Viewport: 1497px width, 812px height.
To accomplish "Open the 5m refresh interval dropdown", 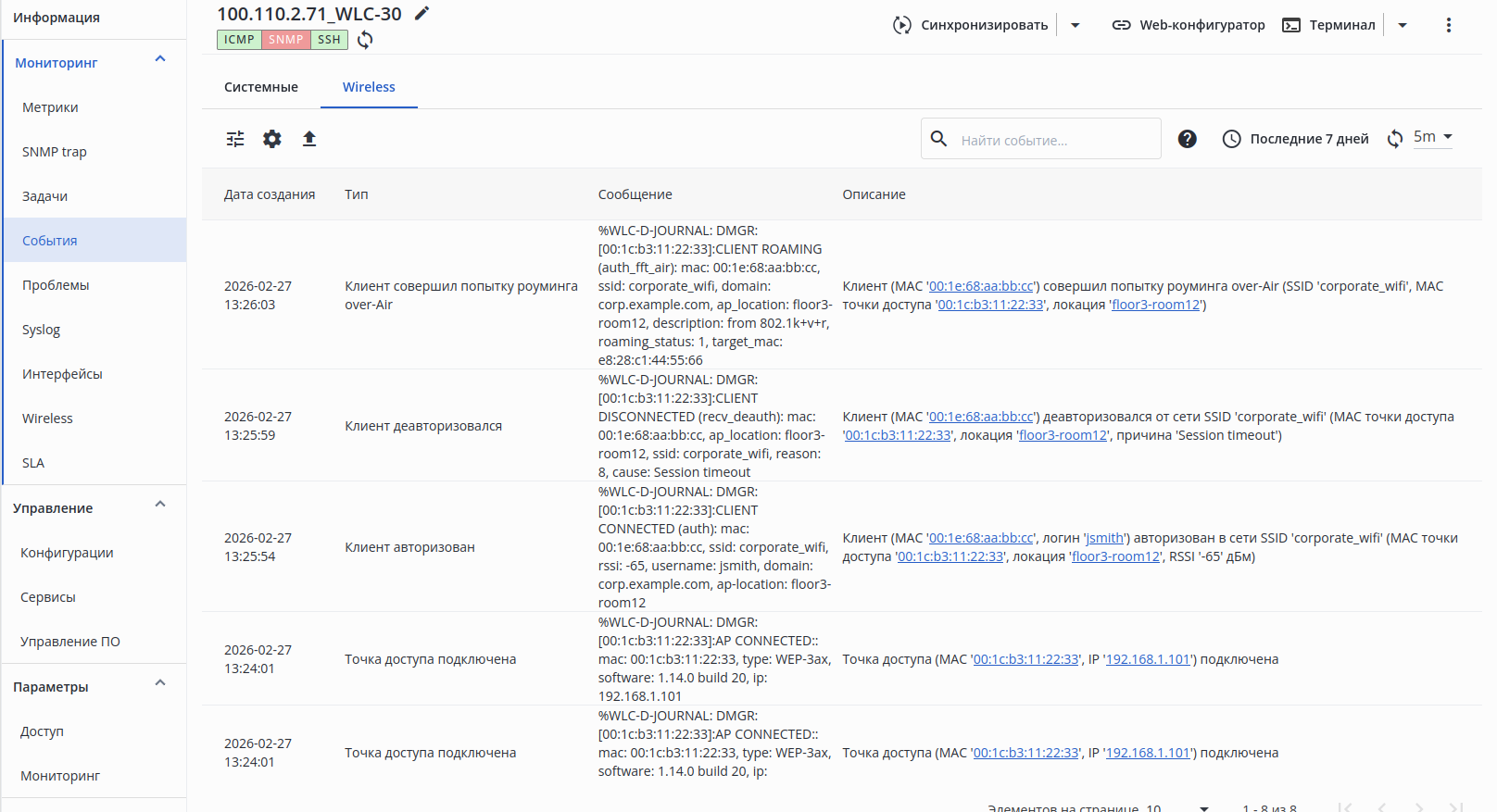I will point(1433,137).
